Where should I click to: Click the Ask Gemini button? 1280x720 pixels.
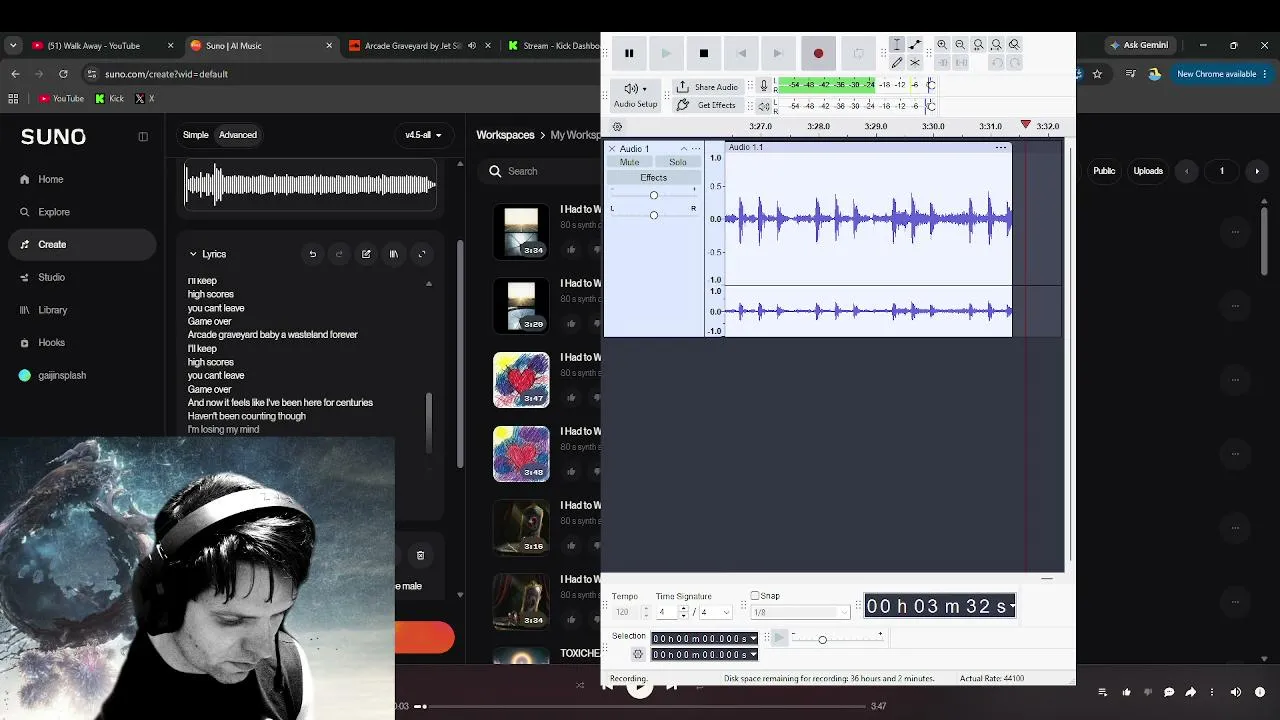point(1139,46)
